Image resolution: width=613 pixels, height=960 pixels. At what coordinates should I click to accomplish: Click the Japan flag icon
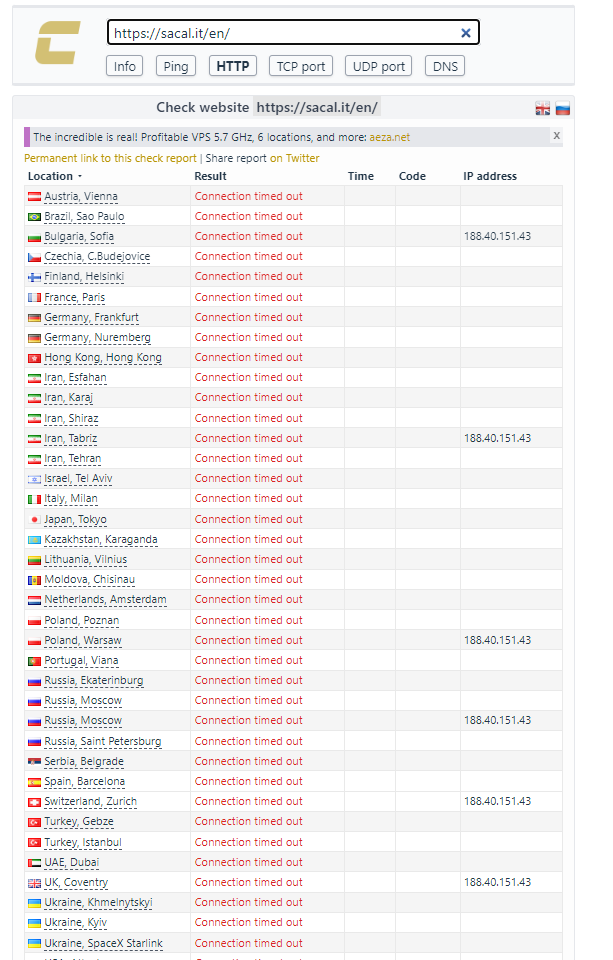tap(34, 520)
